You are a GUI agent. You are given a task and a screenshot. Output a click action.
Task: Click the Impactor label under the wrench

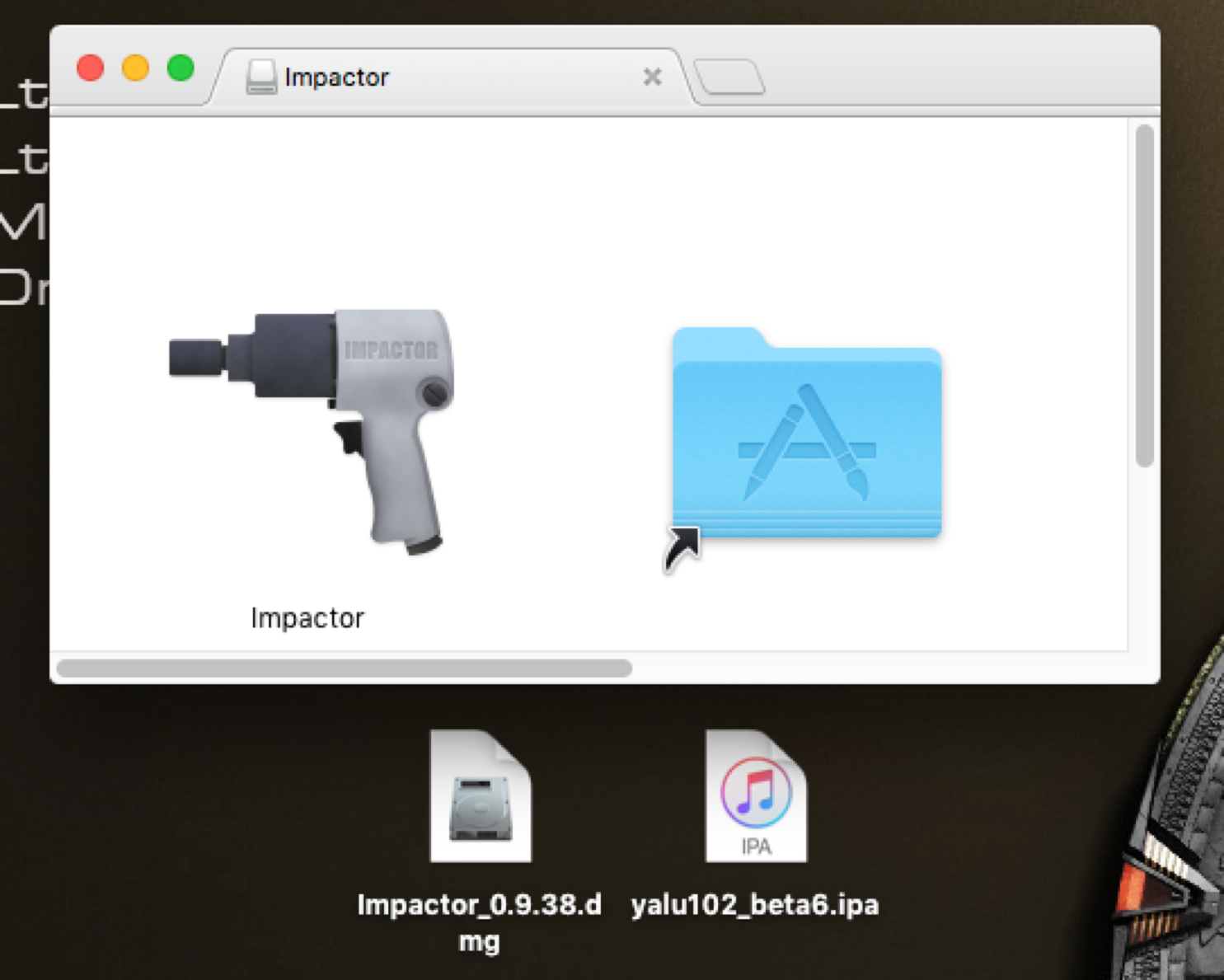coord(307,618)
